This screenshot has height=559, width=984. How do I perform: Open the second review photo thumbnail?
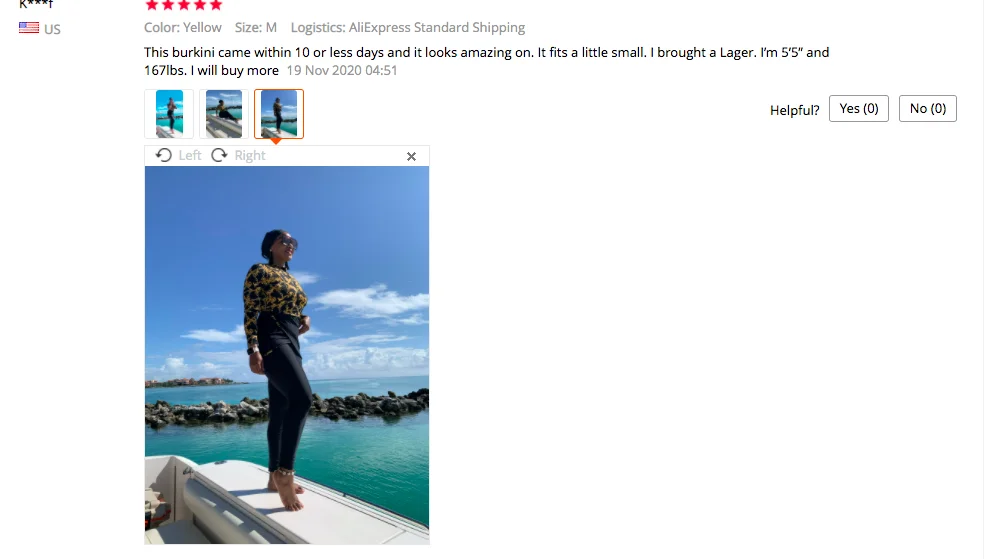[x=224, y=114]
